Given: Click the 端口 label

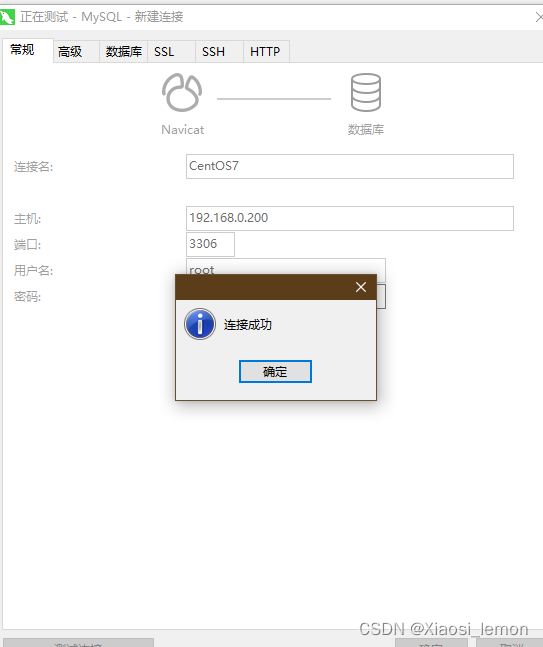Looking at the screenshot, I should pos(27,245).
